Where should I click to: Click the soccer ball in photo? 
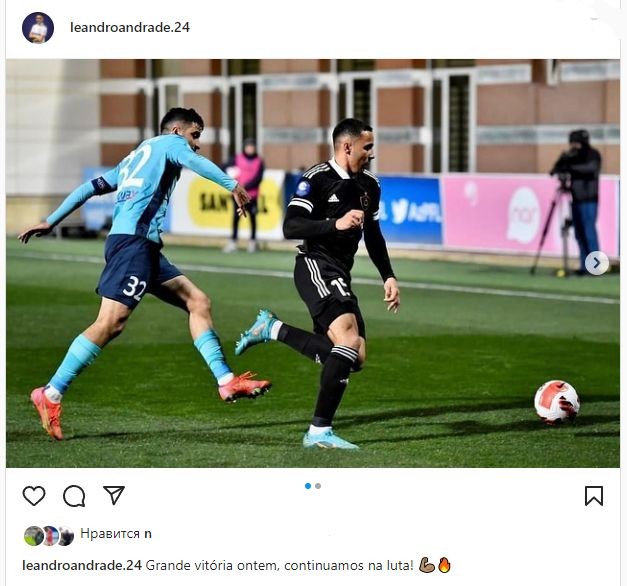click(557, 402)
